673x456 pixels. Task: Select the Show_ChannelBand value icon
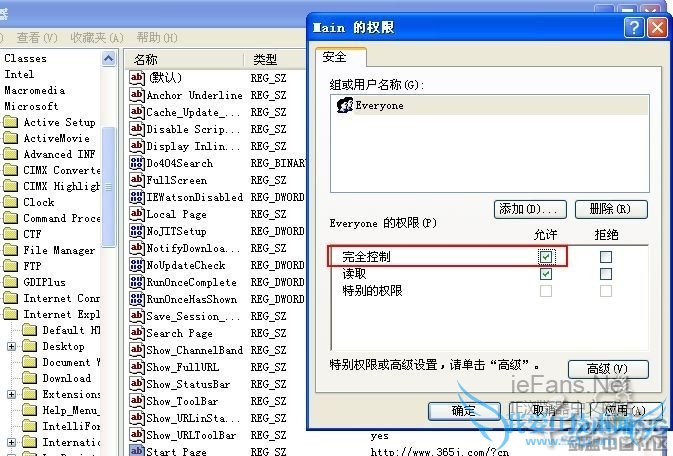pos(137,350)
